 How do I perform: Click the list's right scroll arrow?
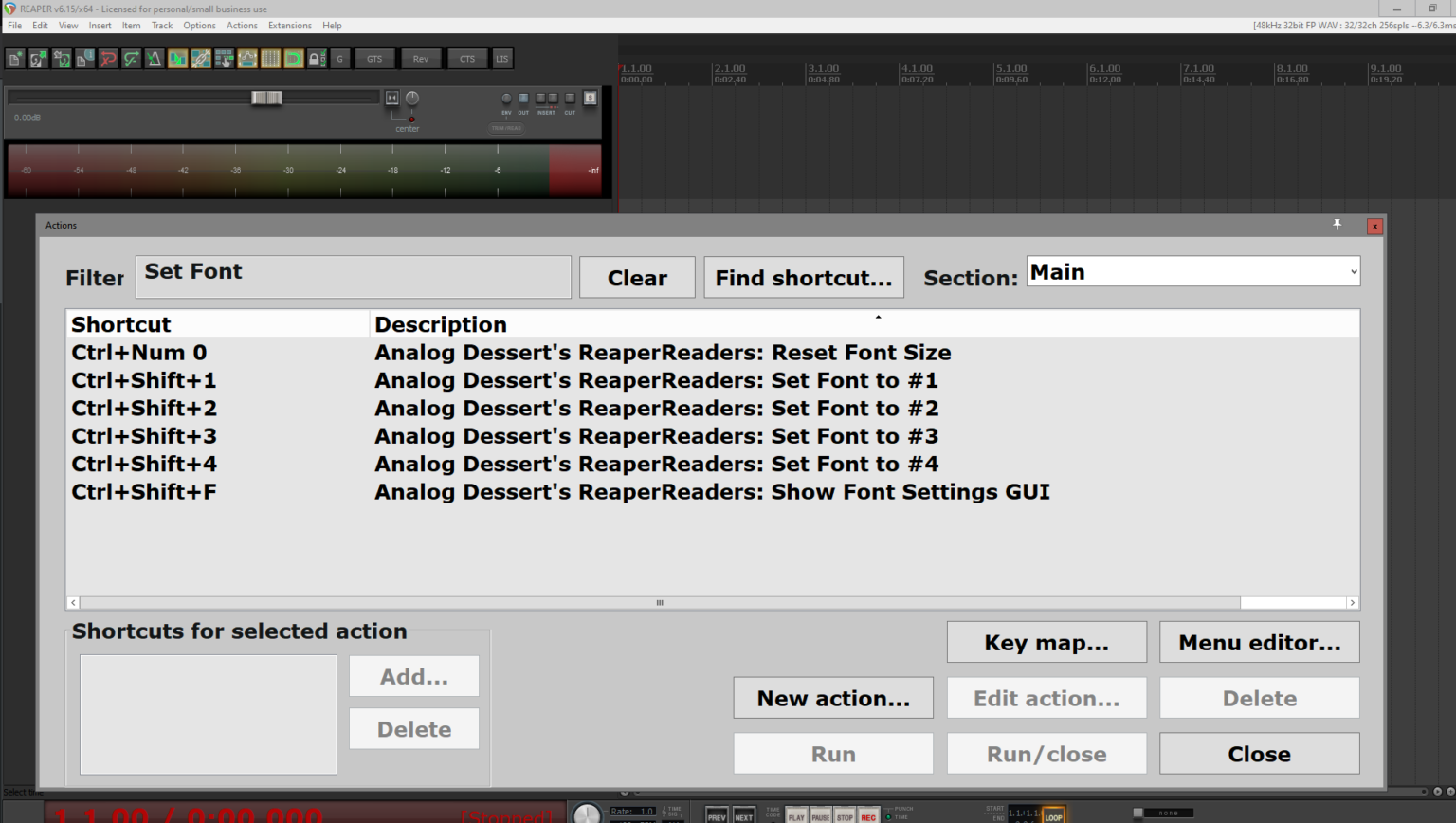pos(1352,603)
